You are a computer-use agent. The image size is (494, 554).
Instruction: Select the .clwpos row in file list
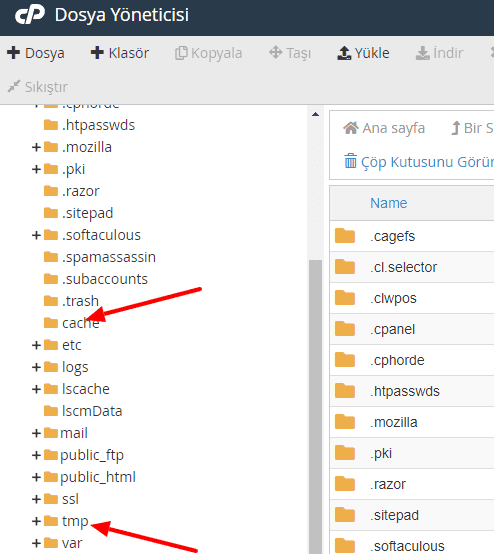tap(412, 298)
